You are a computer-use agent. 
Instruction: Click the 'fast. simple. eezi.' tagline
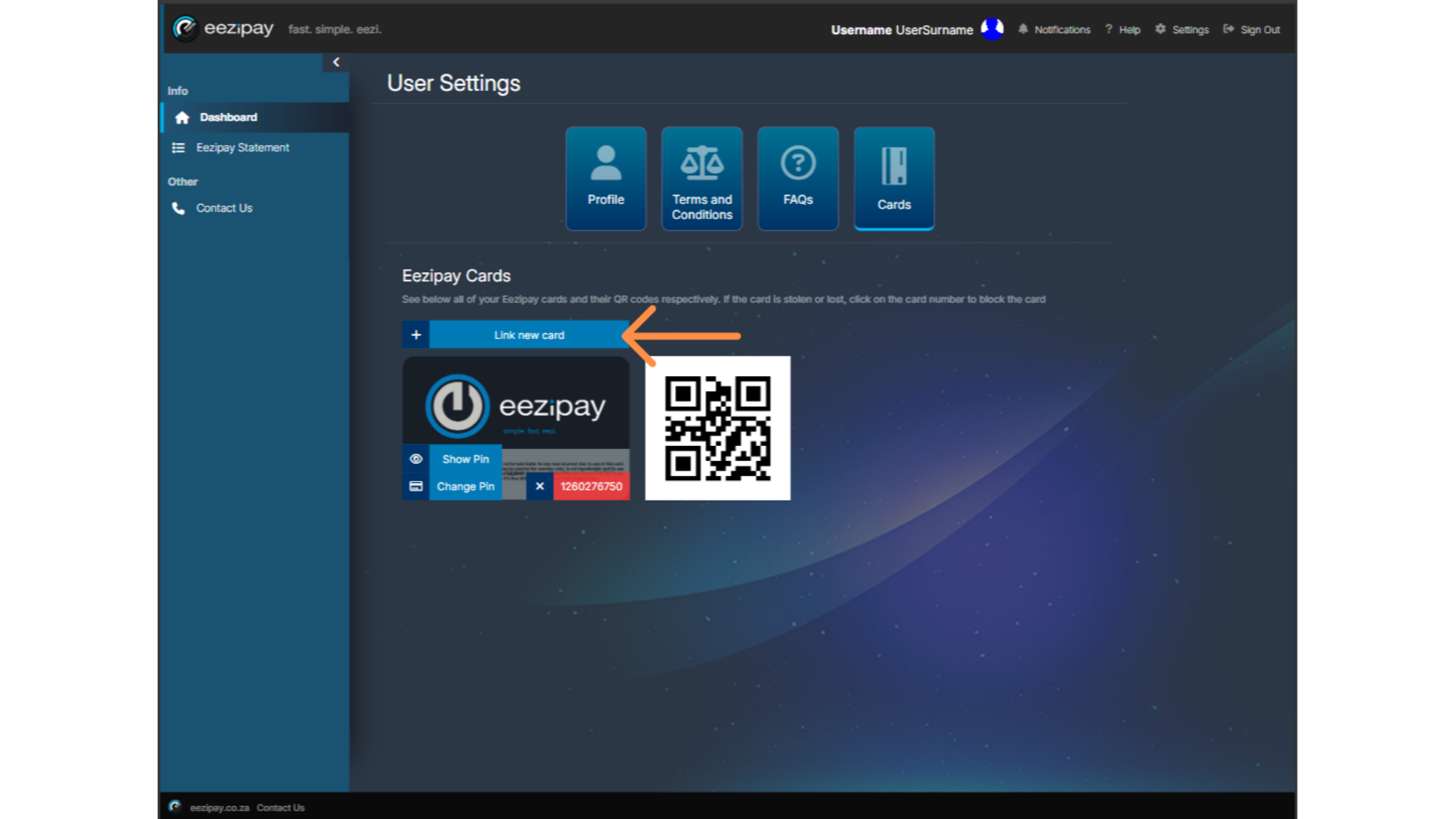335,30
